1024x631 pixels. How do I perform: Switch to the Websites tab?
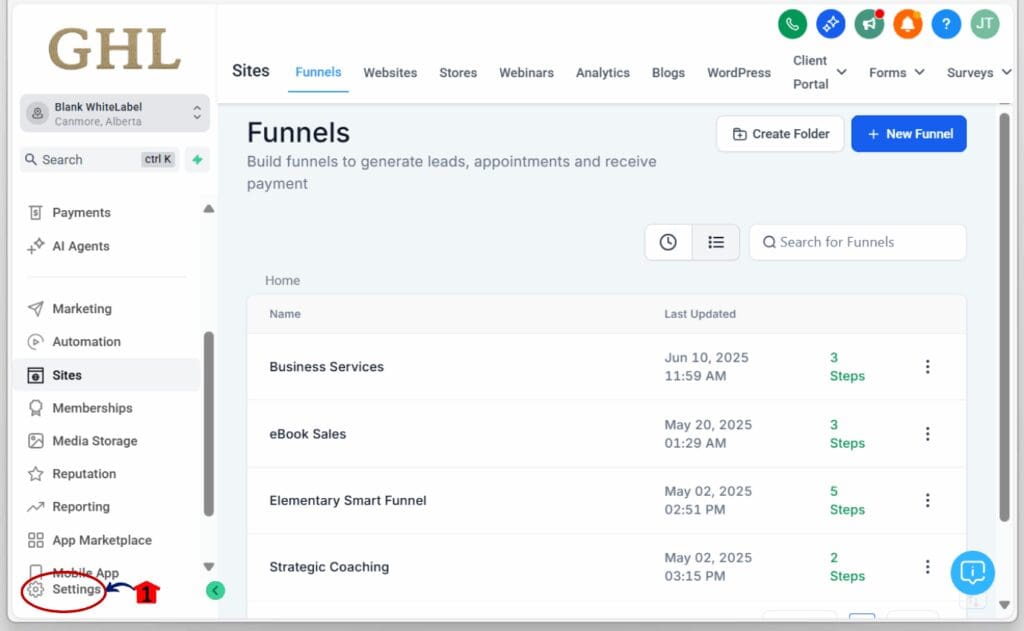pos(390,72)
